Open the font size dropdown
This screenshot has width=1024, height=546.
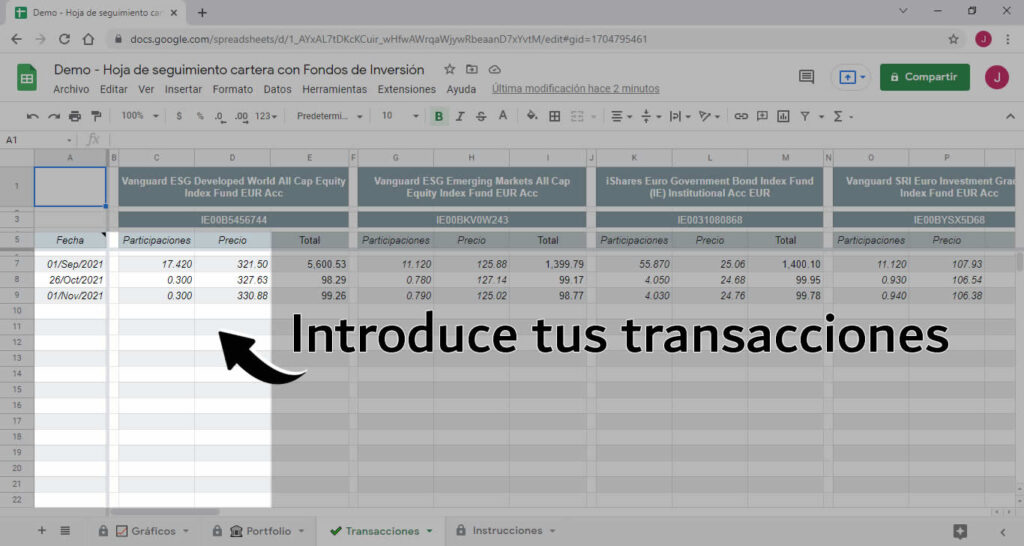pos(400,116)
